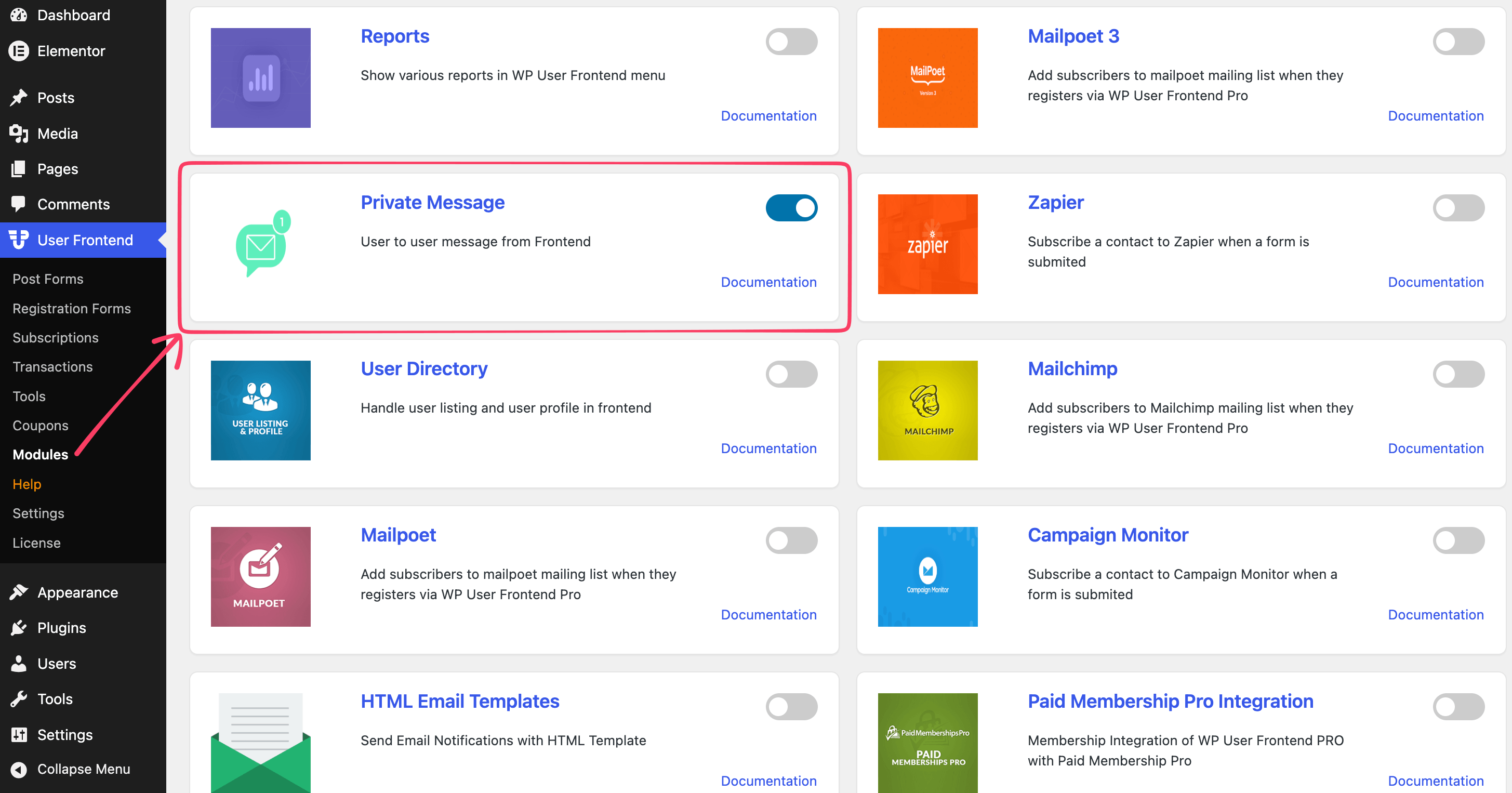Switch on the Zapier module
Image resolution: width=1512 pixels, height=793 pixels.
(1458, 208)
